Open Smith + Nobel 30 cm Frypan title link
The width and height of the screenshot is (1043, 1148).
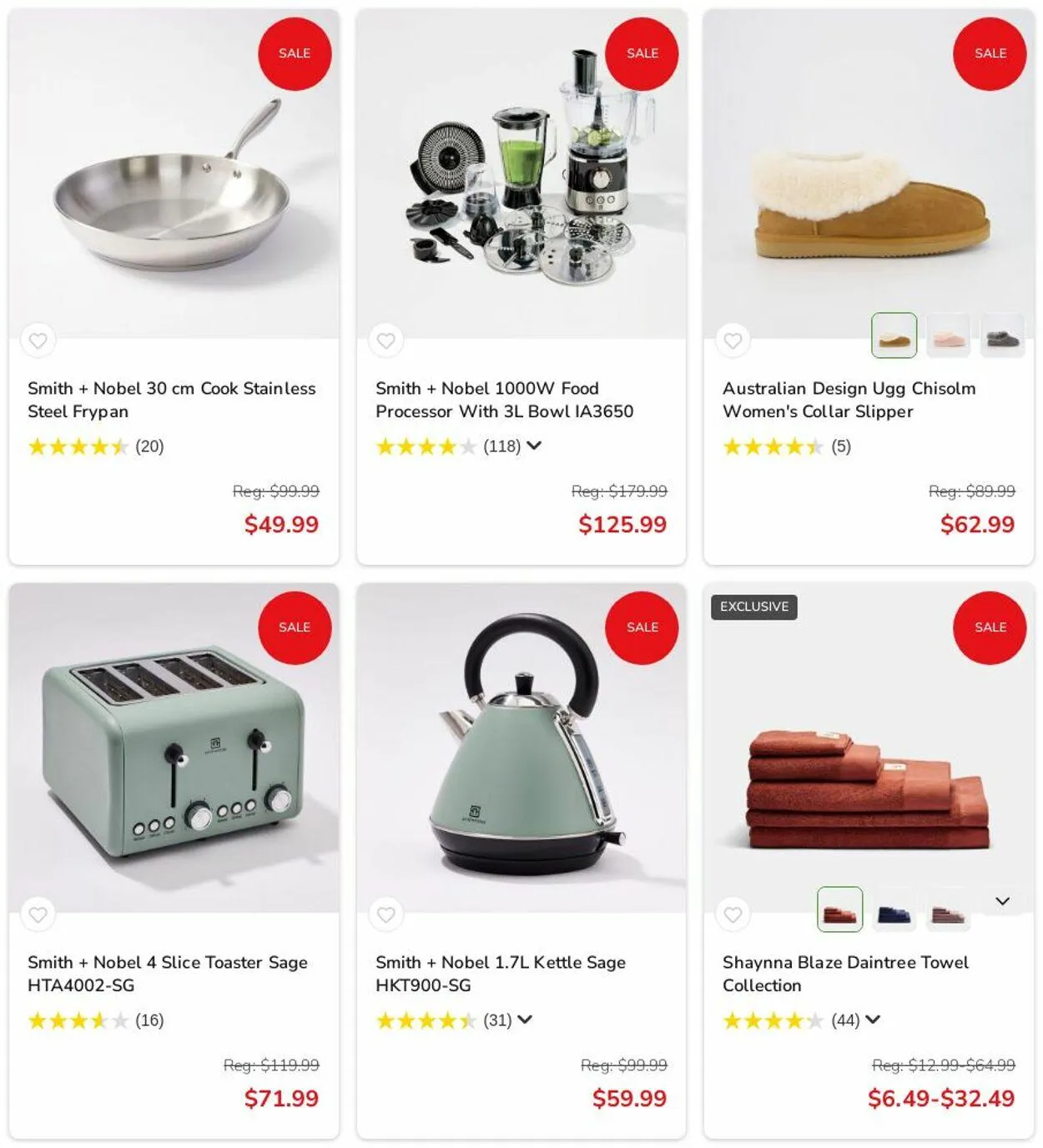172,400
